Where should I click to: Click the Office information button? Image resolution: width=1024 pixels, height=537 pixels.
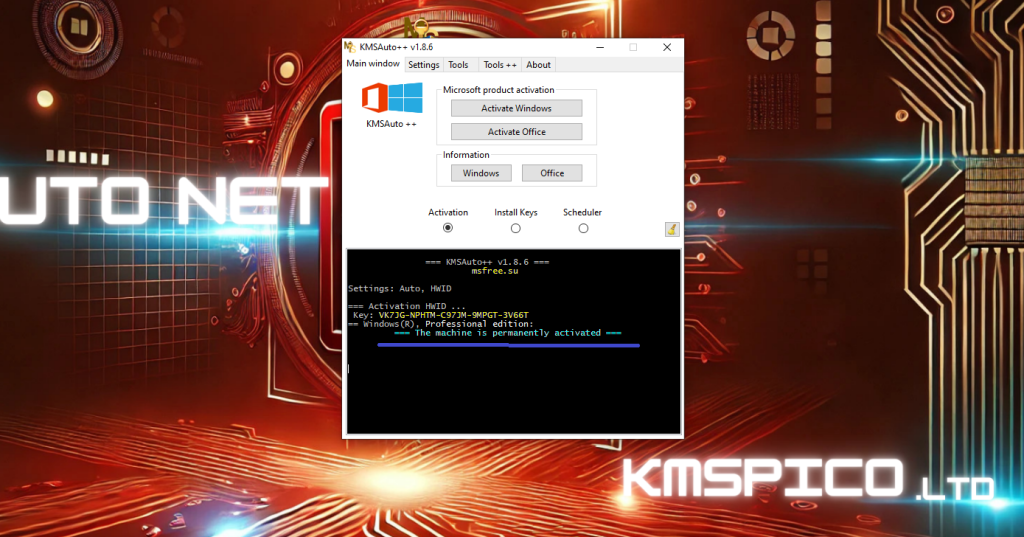pos(552,173)
